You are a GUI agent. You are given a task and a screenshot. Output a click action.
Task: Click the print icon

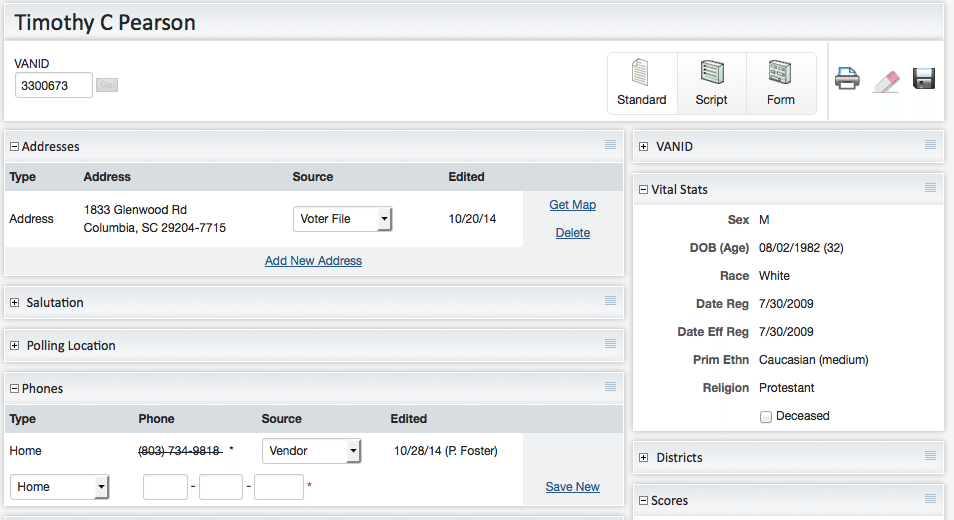click(847, 79)
